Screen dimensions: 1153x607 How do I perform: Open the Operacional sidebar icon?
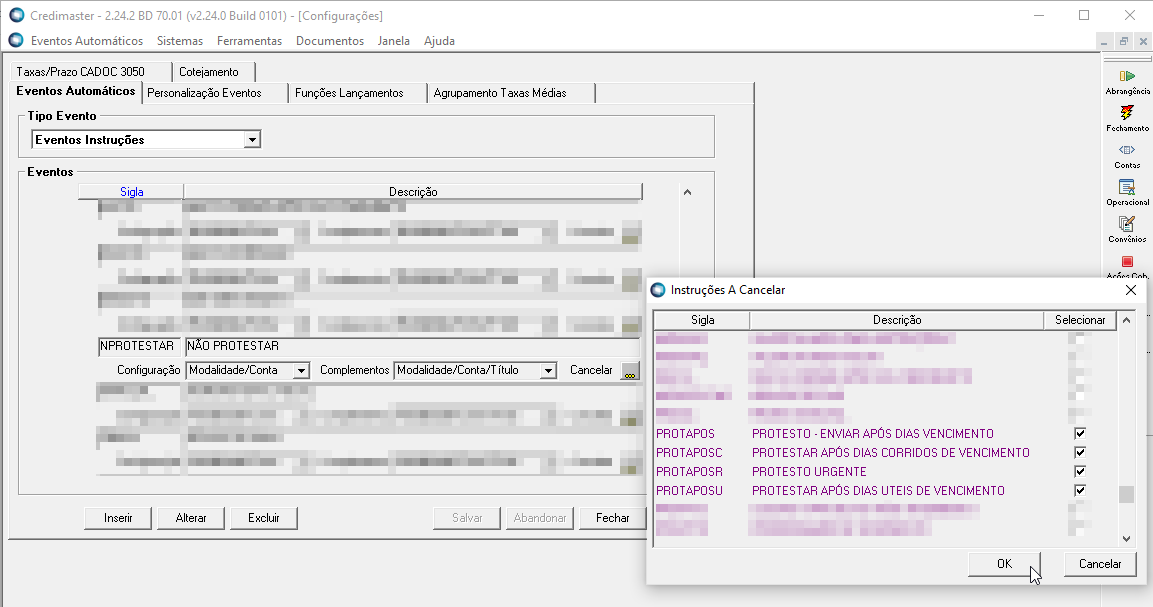[1127, 193]
